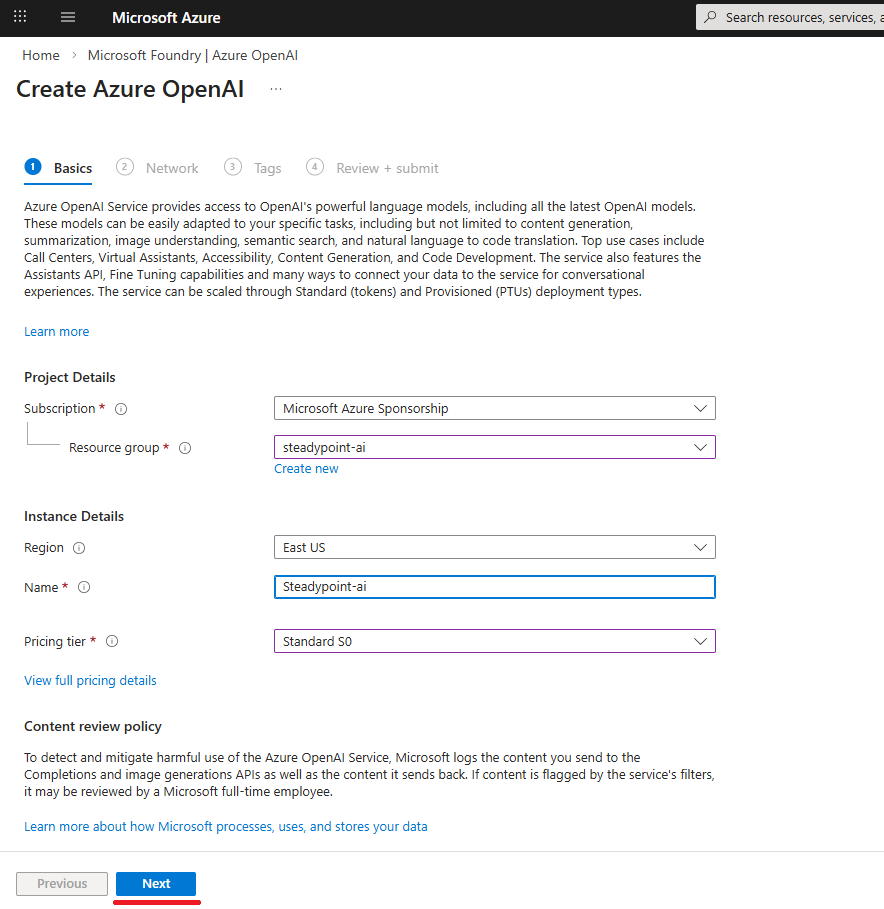
Task: Click the Home breadcrumb link
Action: 41,55
